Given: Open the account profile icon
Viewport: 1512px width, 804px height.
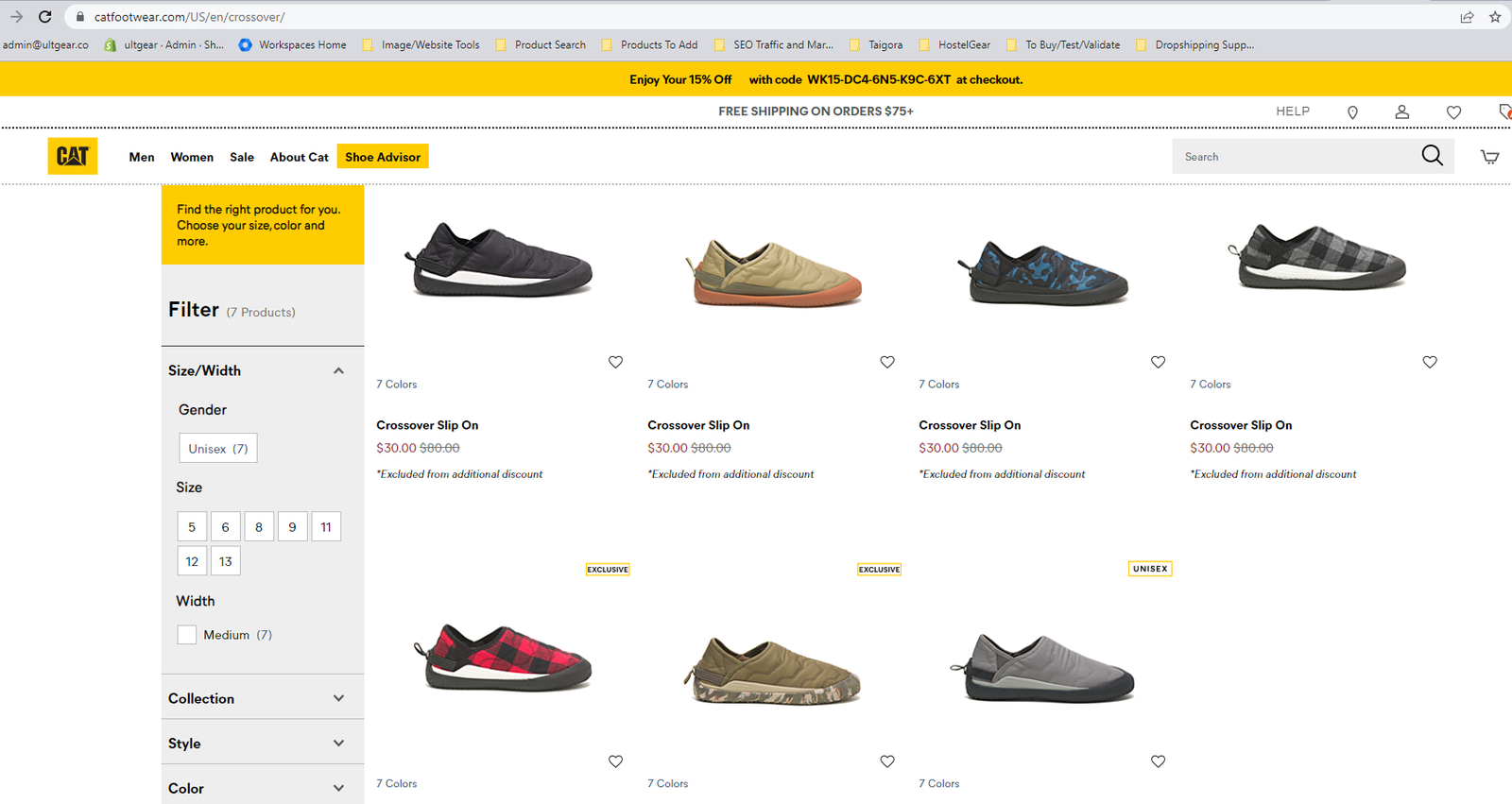Looking at the screenshot, I should pyautogui.click(x=1402, y=111).
